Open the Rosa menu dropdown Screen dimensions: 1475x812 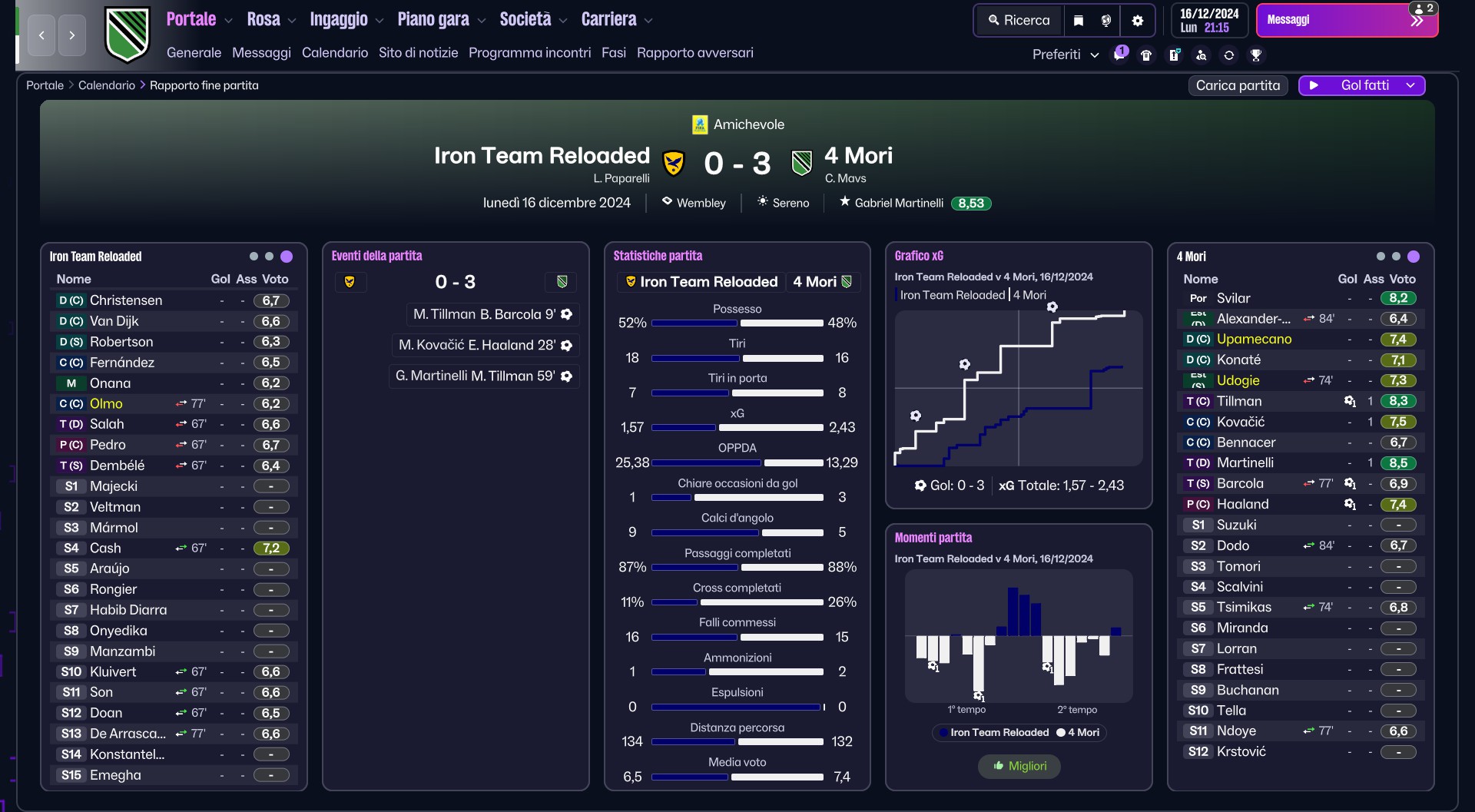coord(271,20)
